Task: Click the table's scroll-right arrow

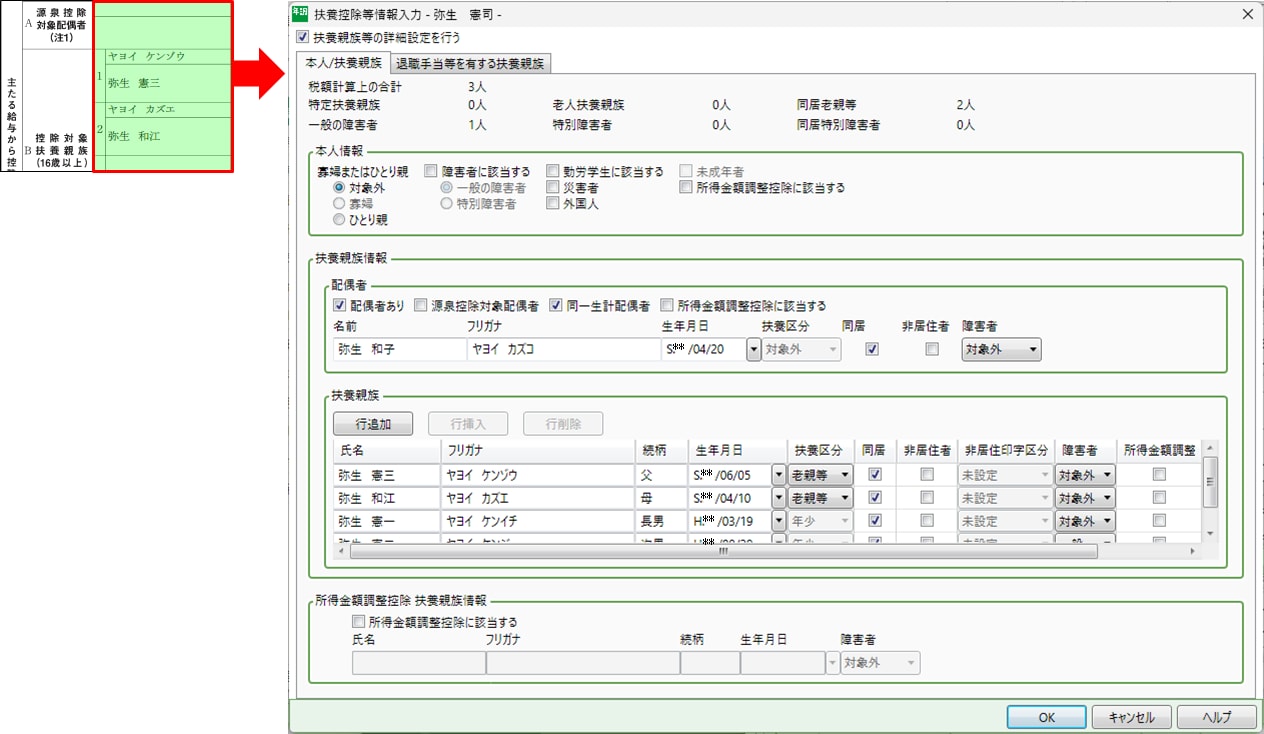Action: pyautogui.click(x=1192, y=551)
